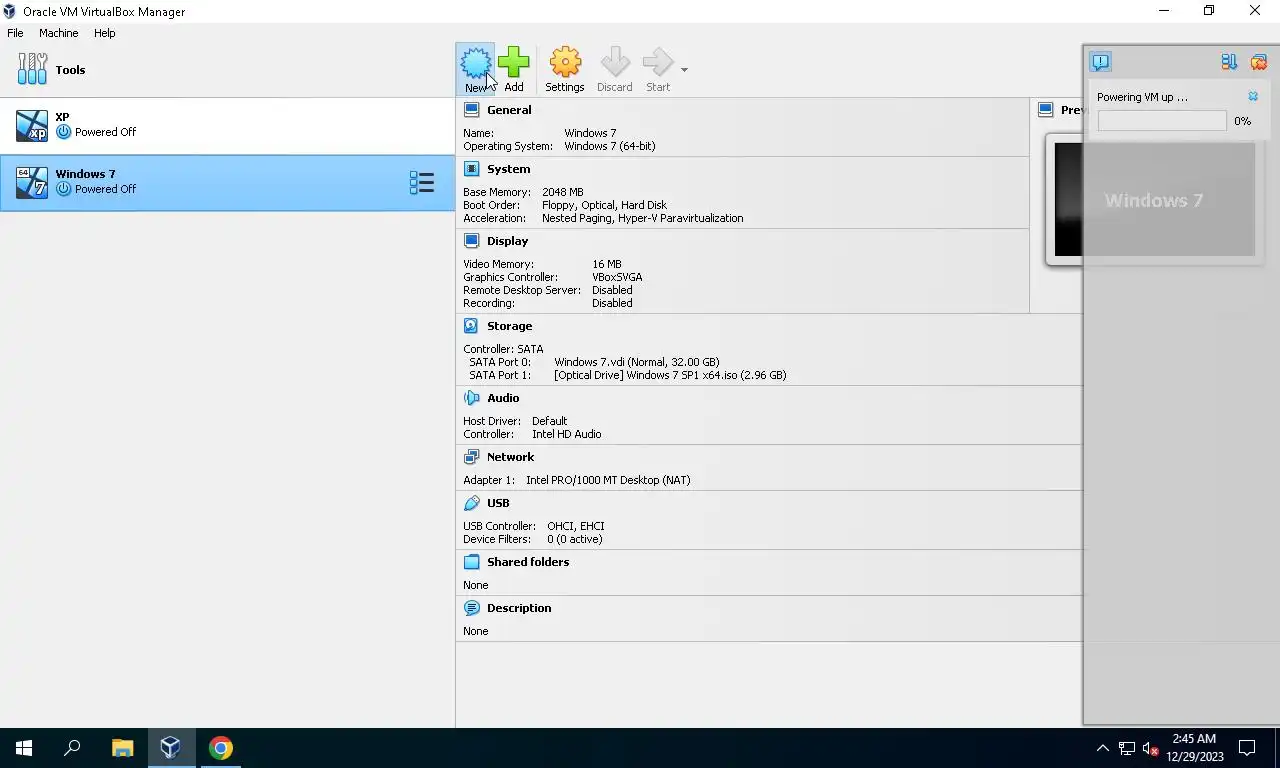The image size is (1280, 768).
Task: Open the Help menu
Action: [104, 33]
